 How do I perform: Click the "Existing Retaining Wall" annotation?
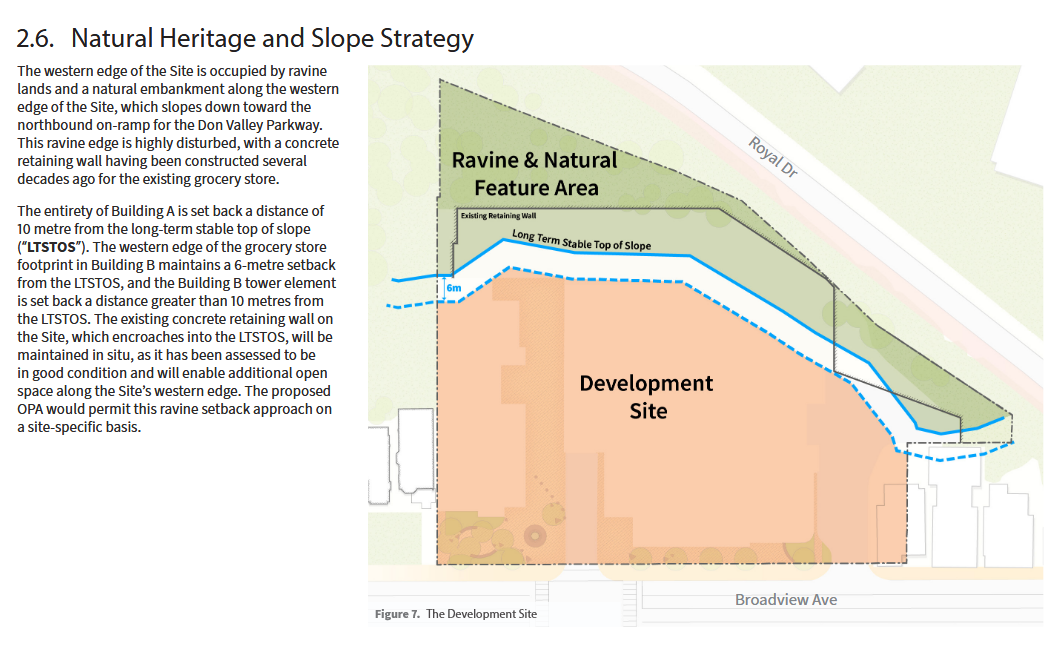(498, 215)
